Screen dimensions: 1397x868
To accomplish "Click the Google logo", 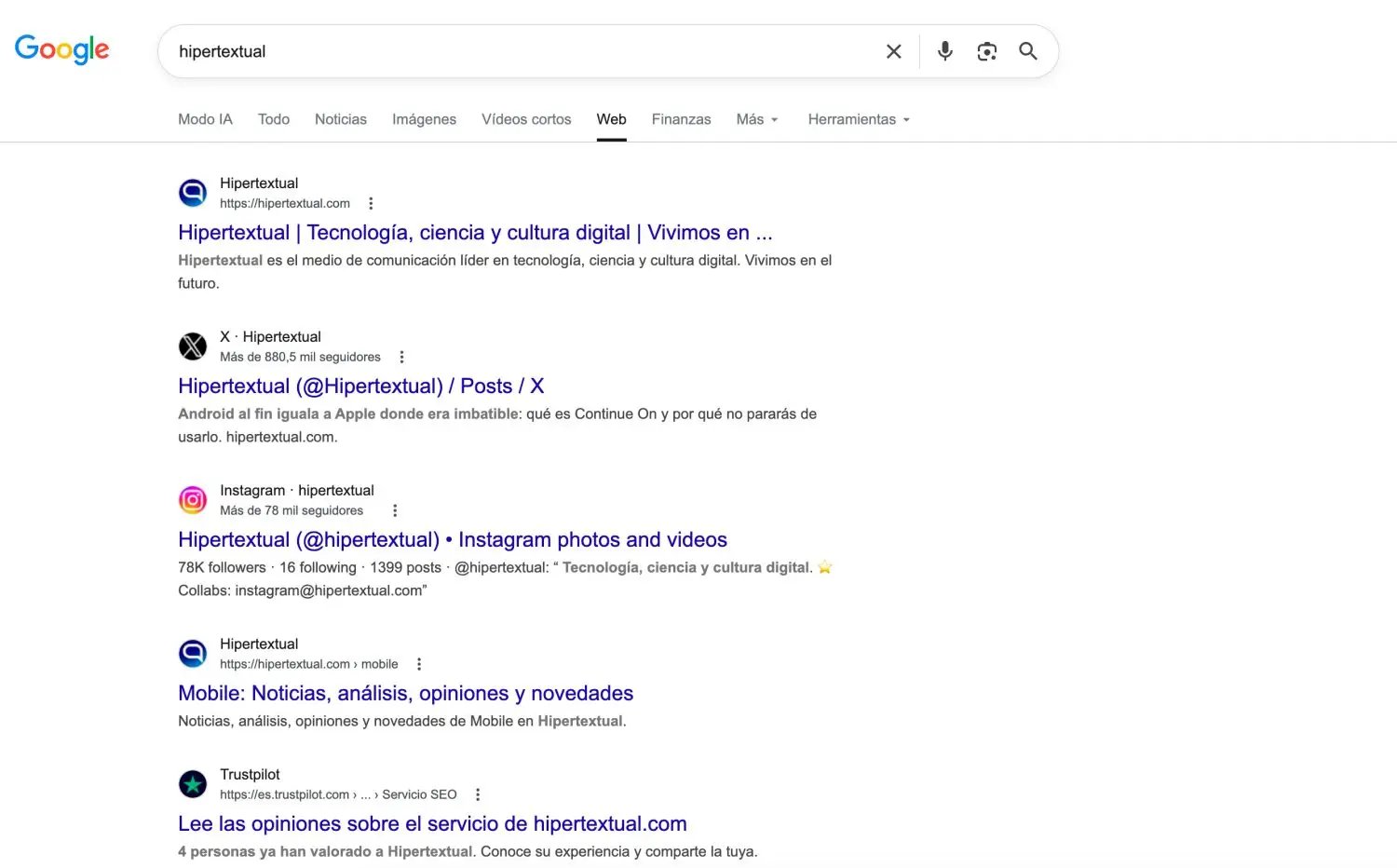I will click(62, 49).
